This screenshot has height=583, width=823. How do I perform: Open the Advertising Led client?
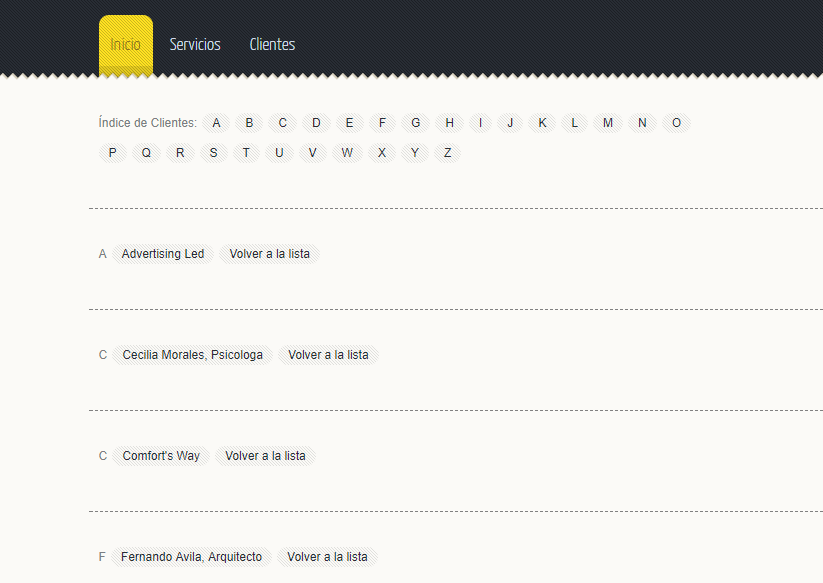[x=163, y=254]
